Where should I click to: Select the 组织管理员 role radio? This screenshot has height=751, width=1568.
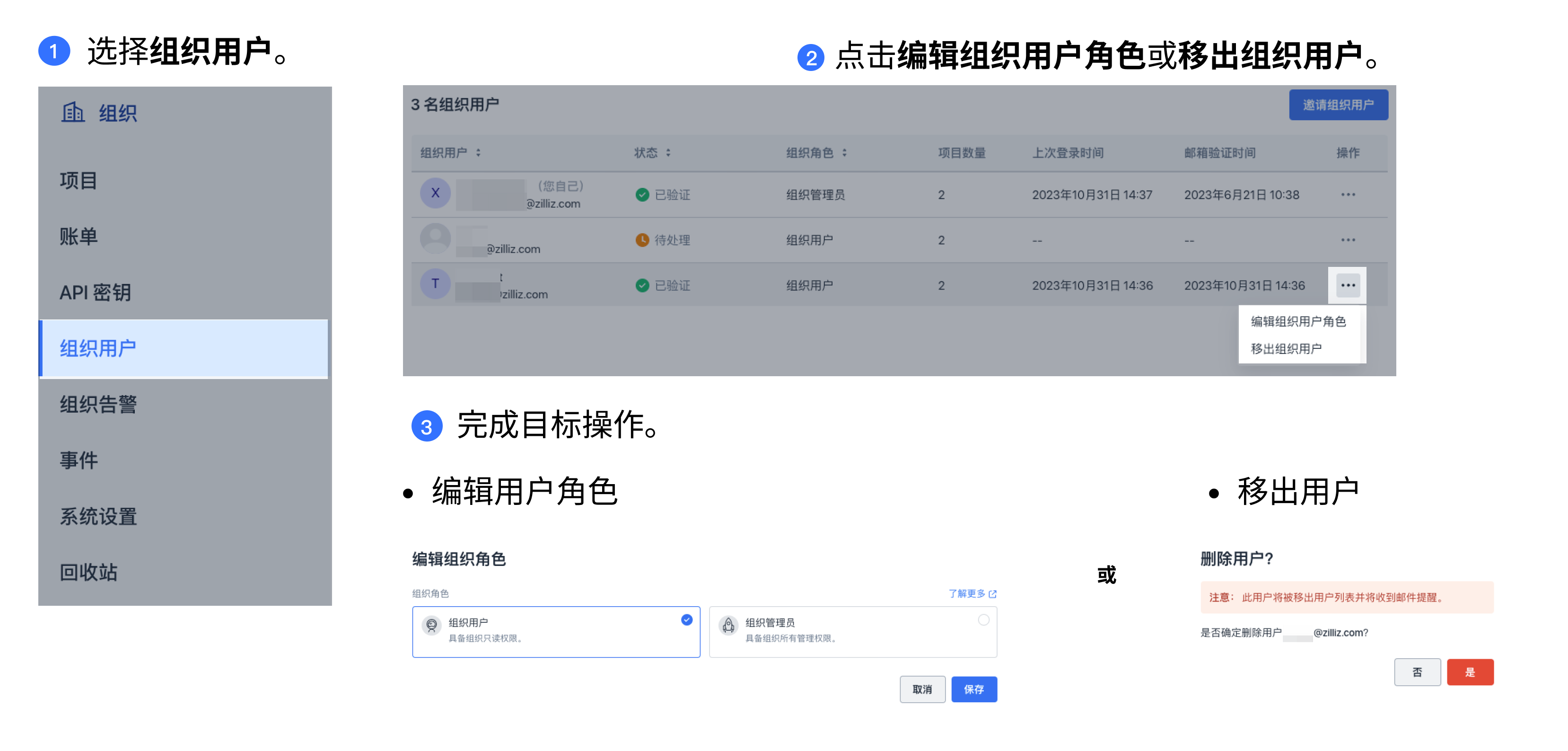[x=983, y=620]
